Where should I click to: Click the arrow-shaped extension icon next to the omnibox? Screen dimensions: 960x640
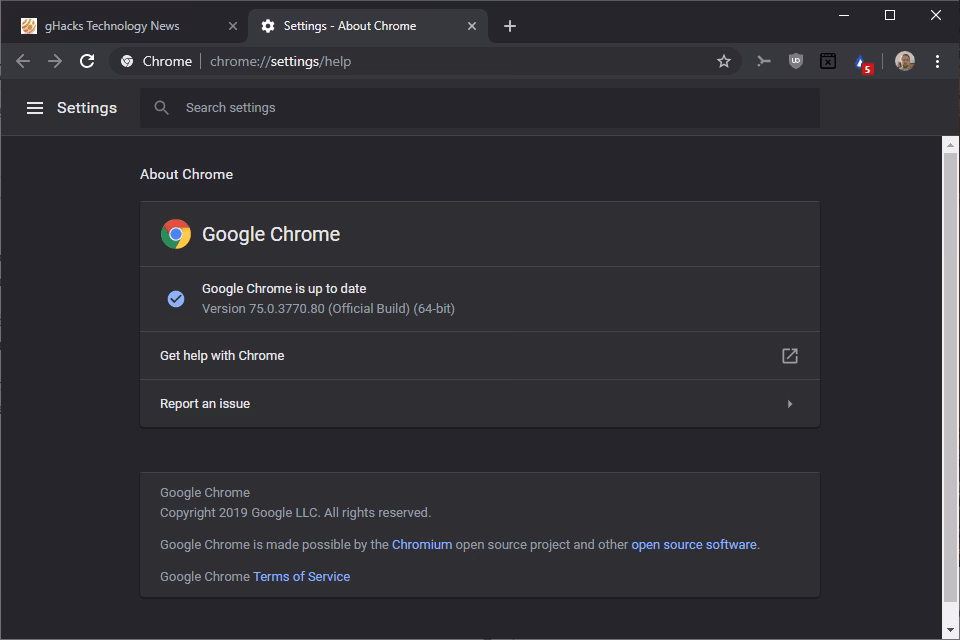[x=763, y=61]
